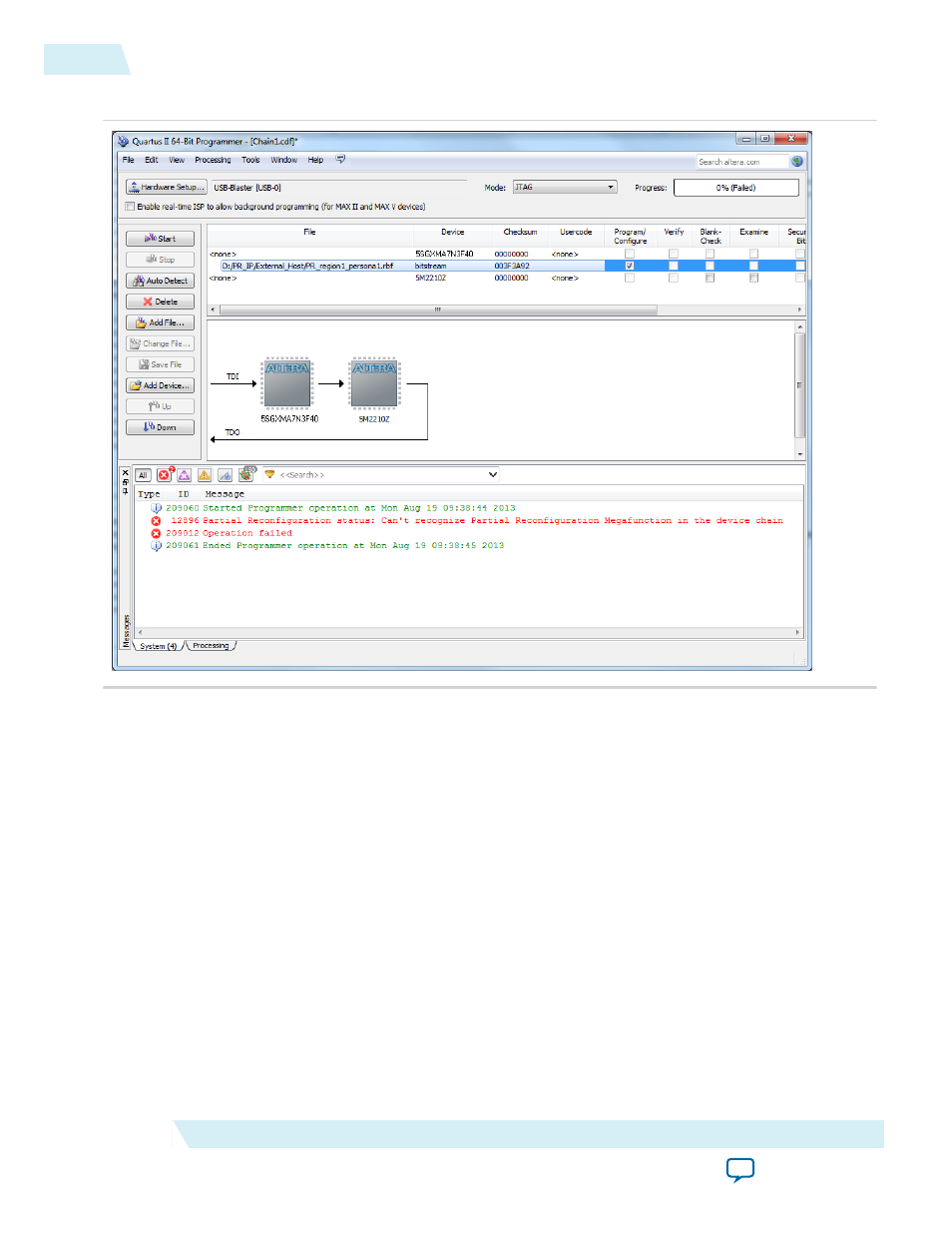Viewport: 952px width, 1233px height.
Task: Click the Search altera.com field
Action: click(x=742, y=162)
